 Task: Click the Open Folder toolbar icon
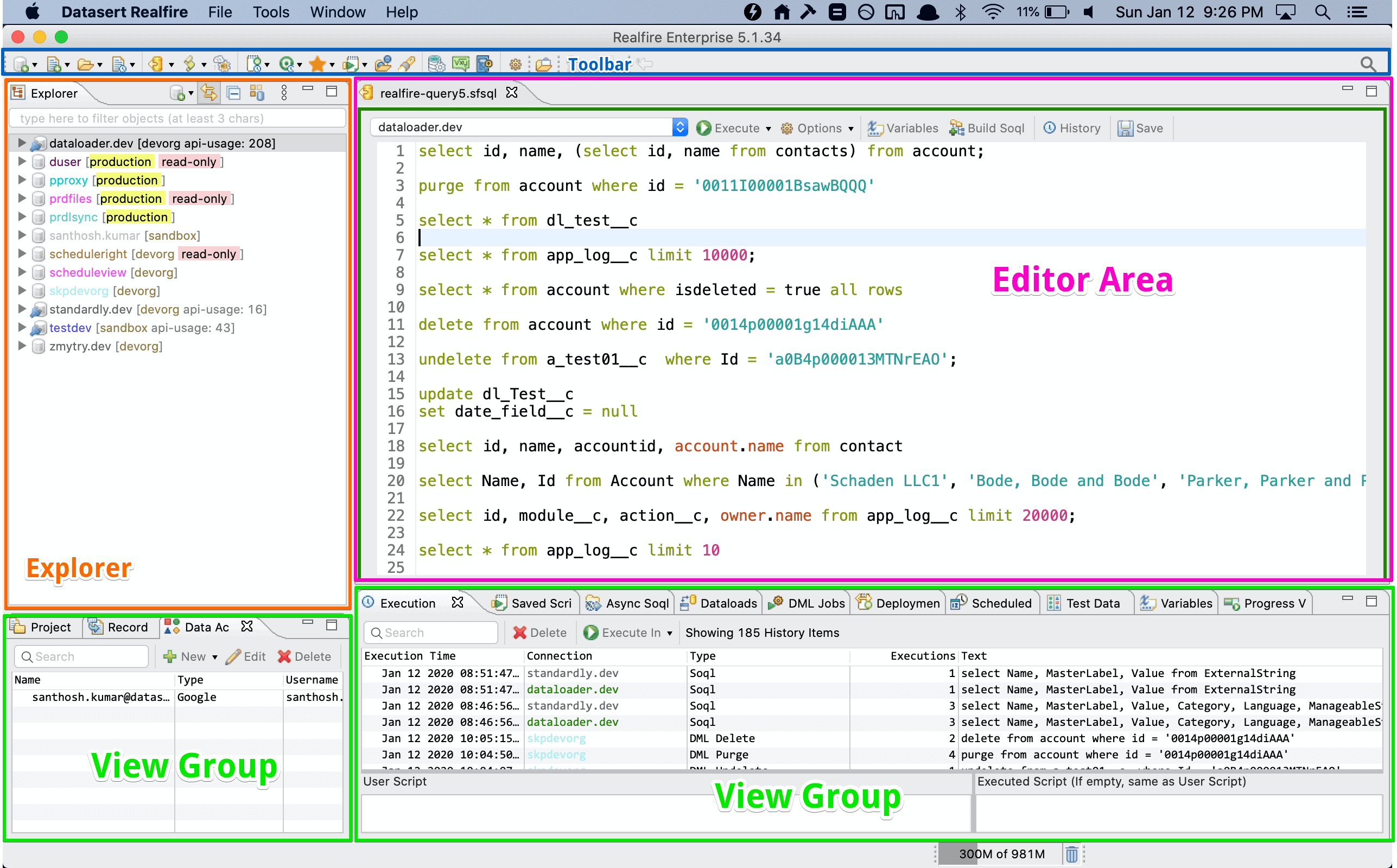(x=86, y=63)
